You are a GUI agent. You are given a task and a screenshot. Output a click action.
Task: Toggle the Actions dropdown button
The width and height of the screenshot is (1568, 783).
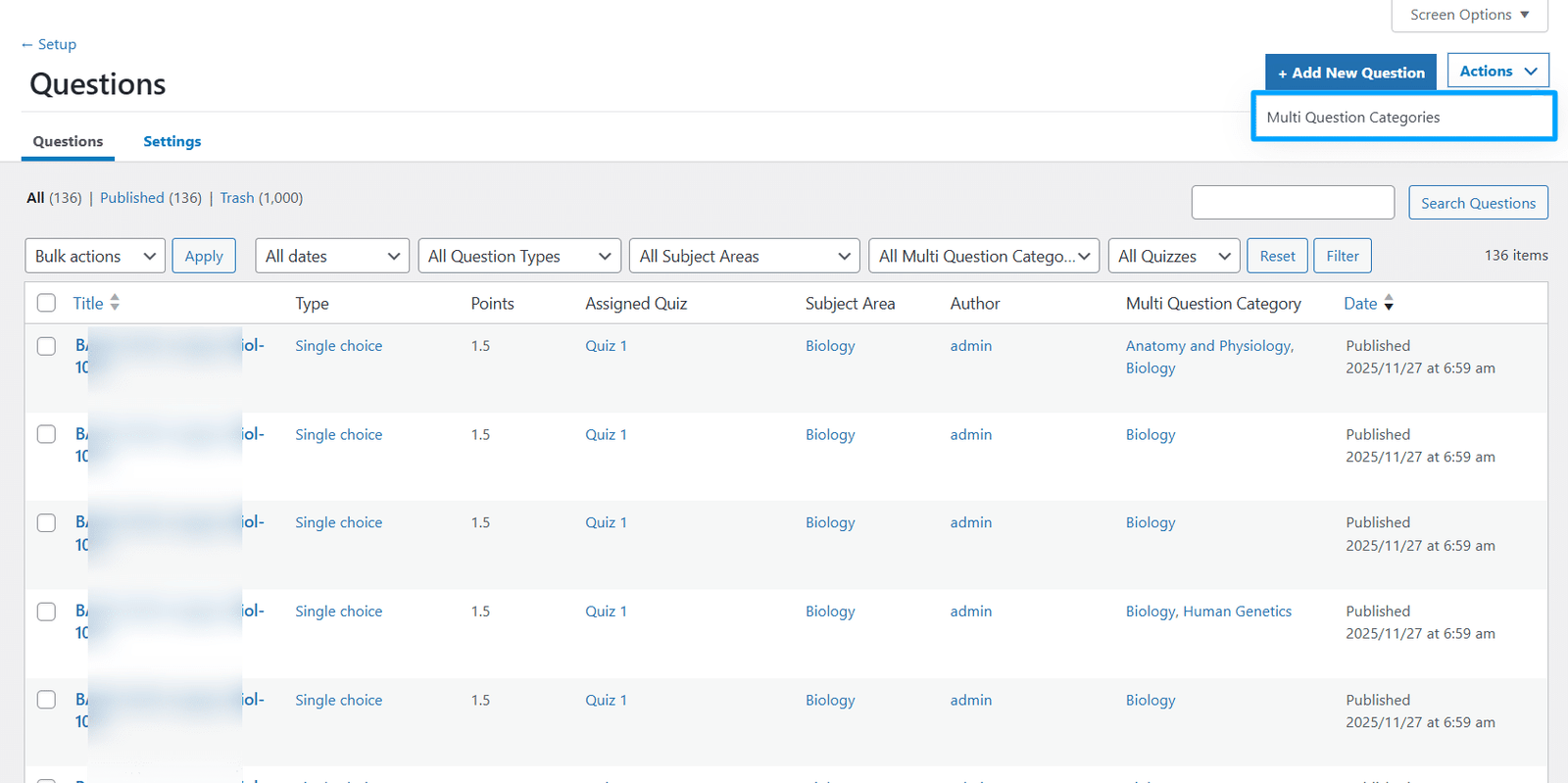coord(1497,71)
